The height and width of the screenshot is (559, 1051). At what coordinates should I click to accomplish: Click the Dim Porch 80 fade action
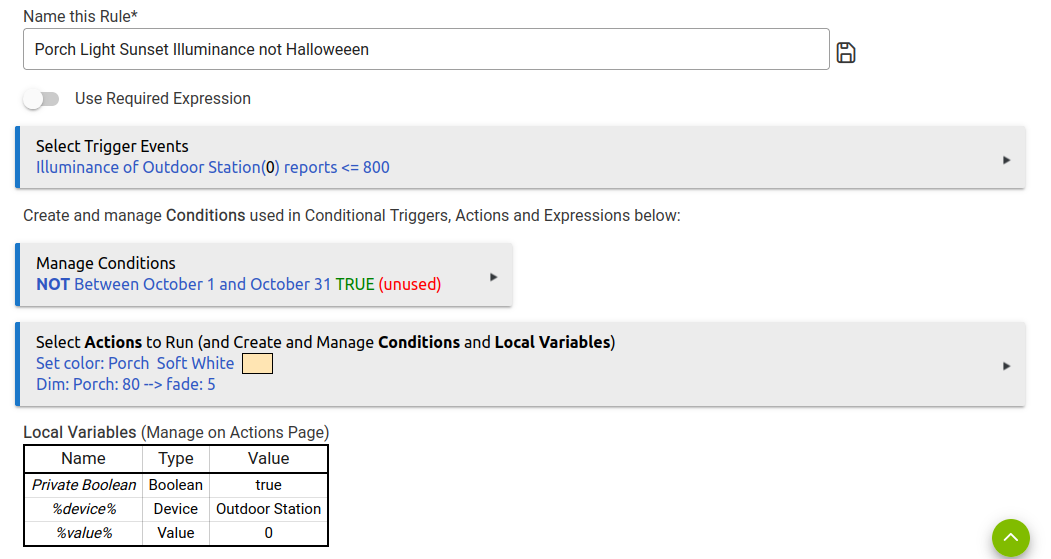[x=126, y=384]
